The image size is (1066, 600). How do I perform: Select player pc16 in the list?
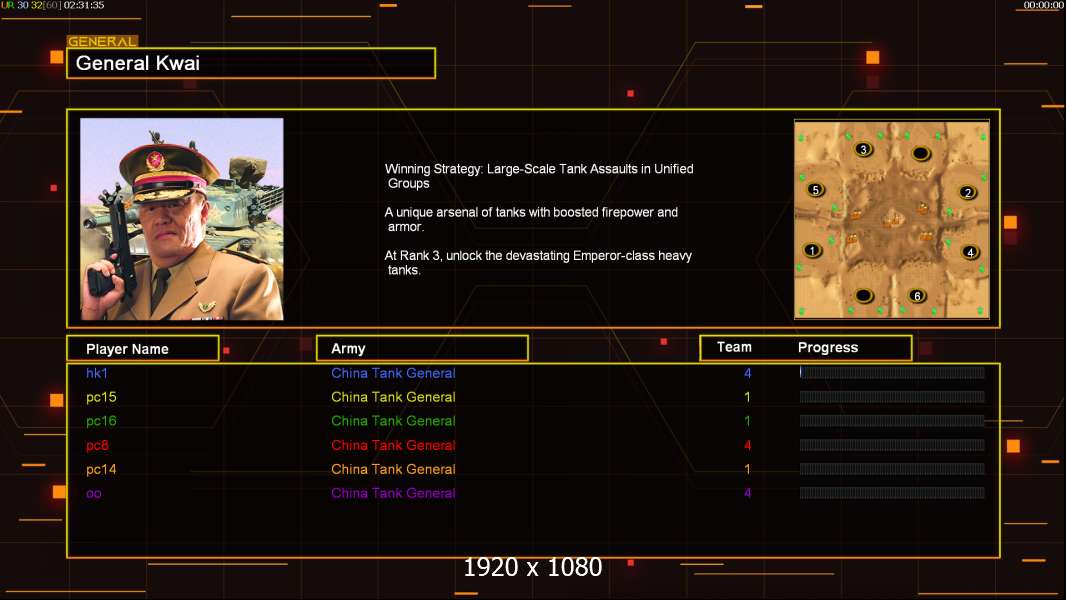pos(101,421)
